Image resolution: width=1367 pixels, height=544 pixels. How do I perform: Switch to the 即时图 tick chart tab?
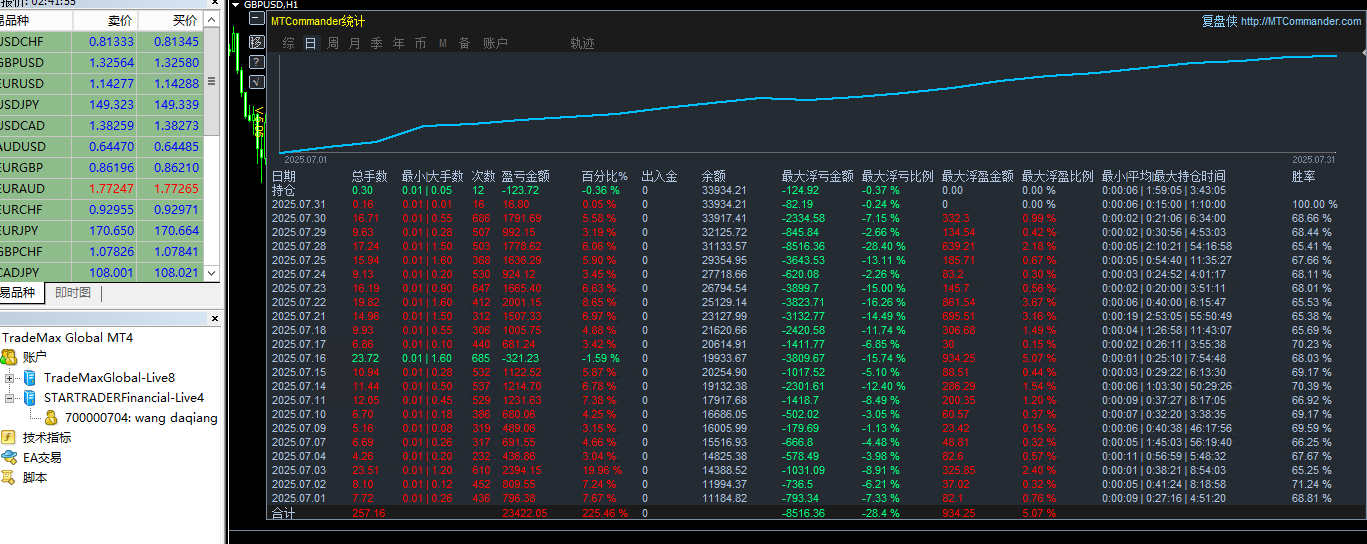73,293
